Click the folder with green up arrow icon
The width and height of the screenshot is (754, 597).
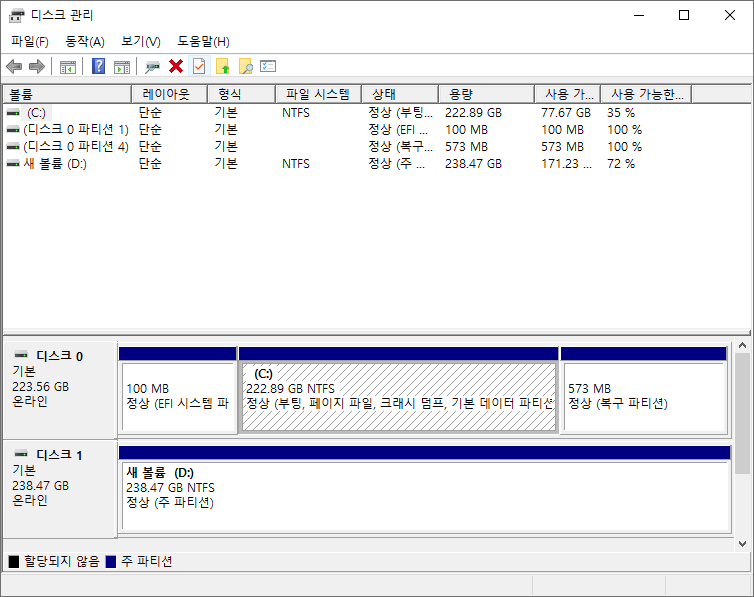[x=223, y=66]
